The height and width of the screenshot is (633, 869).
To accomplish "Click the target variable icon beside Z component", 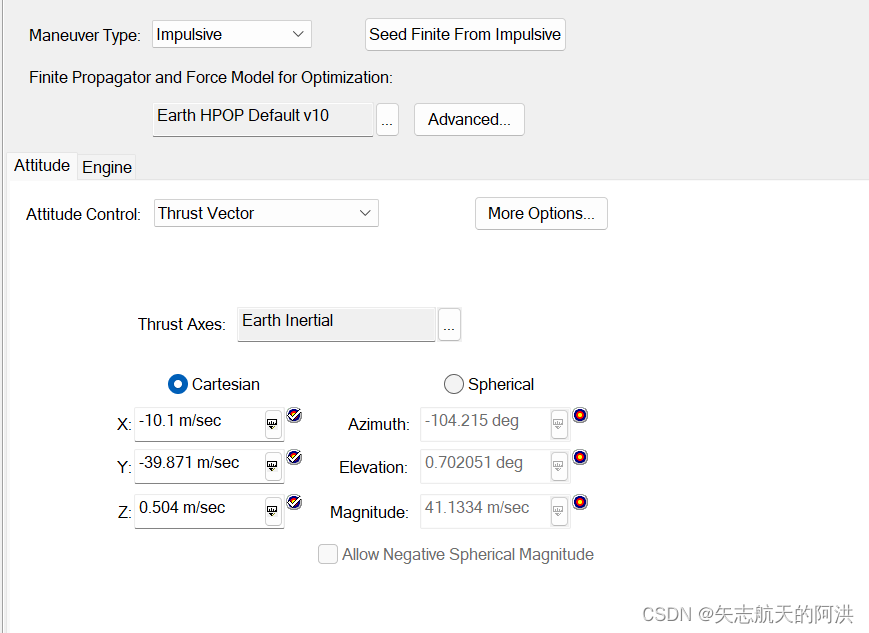I will (x=294, y=502).
